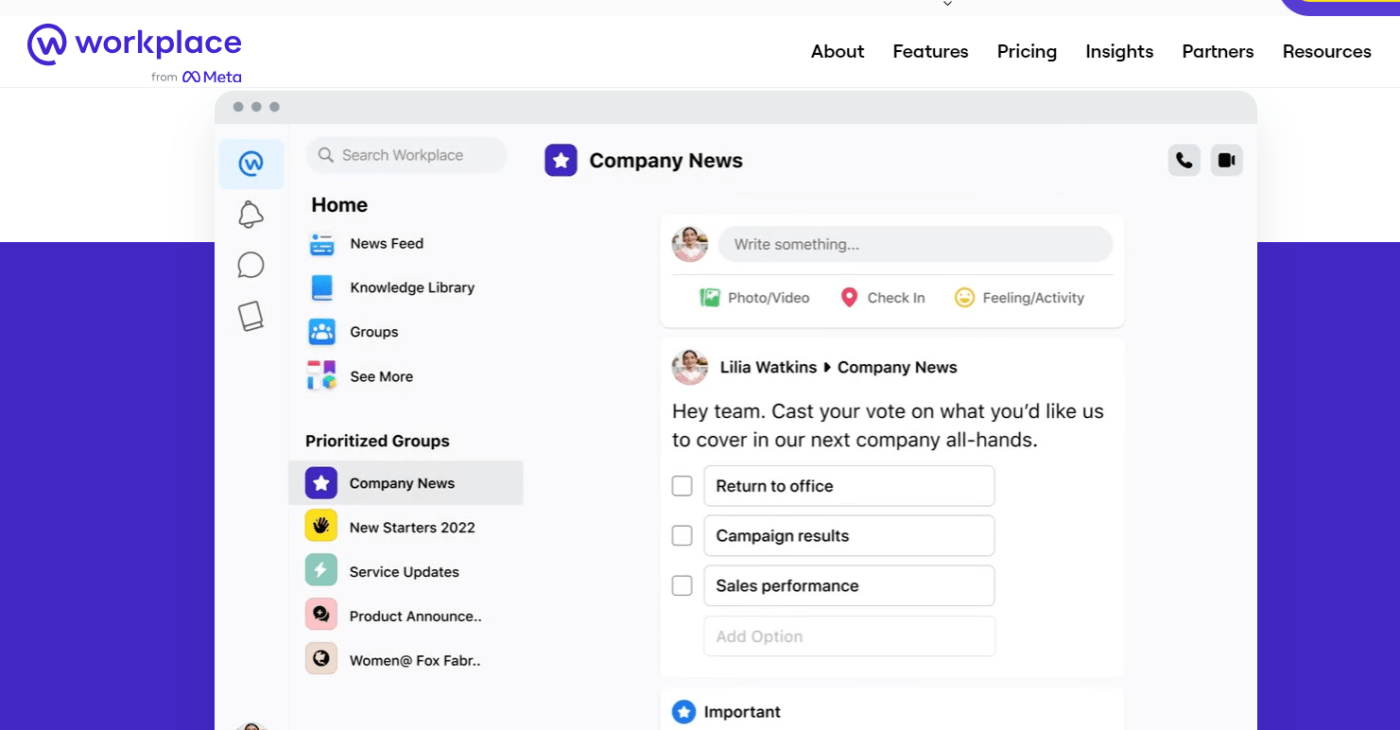Tick the Campaign results checkbox
Screen dimensions: 1400x730
click(x=682, y=536)
